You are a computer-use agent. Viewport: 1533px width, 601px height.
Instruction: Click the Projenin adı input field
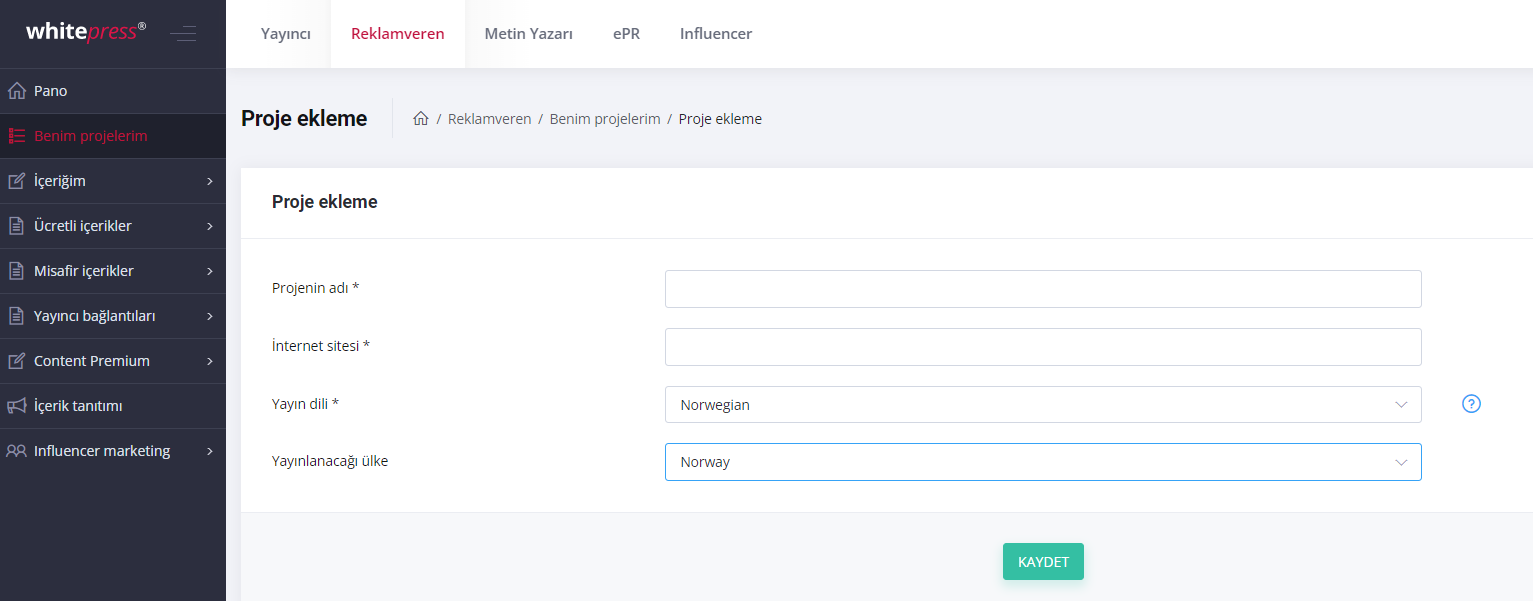coord(1043,289)
